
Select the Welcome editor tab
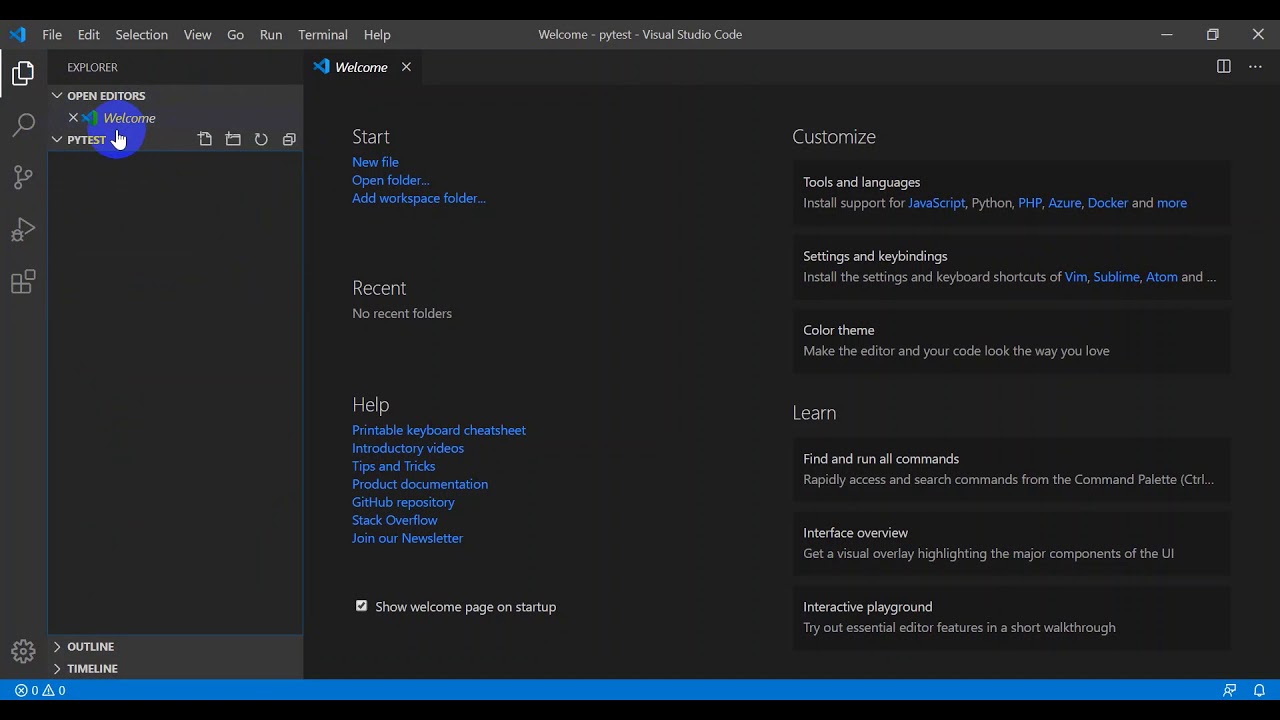point(362,67)
